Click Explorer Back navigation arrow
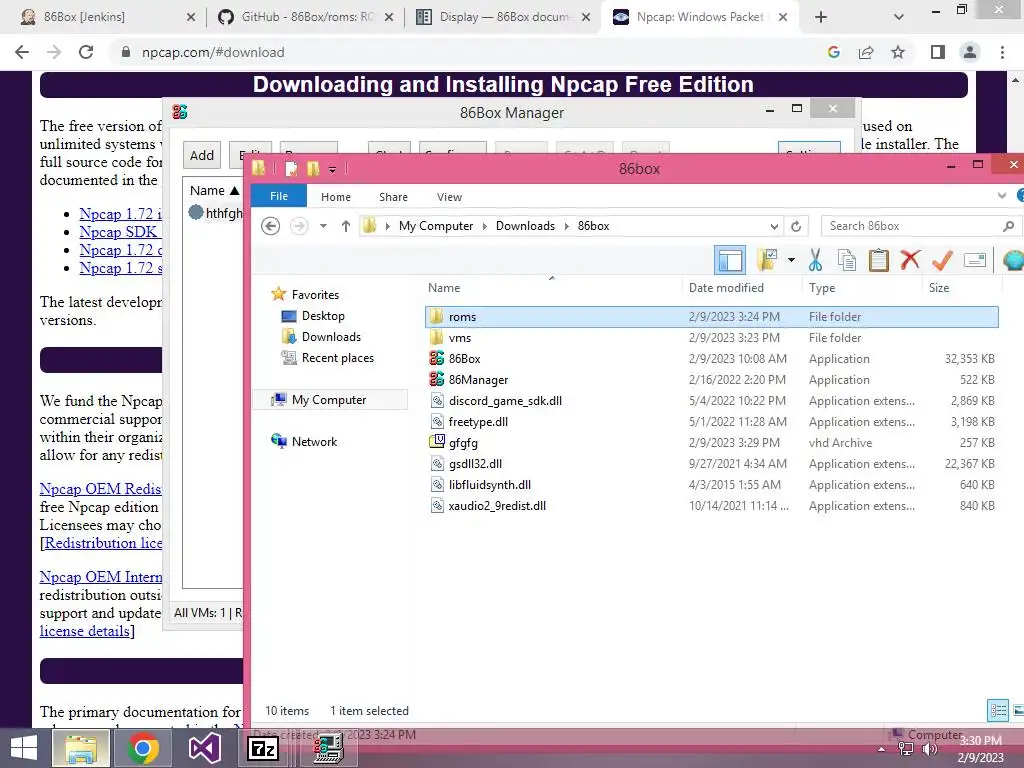1024x768 pixels. click(x=270, y=226)
